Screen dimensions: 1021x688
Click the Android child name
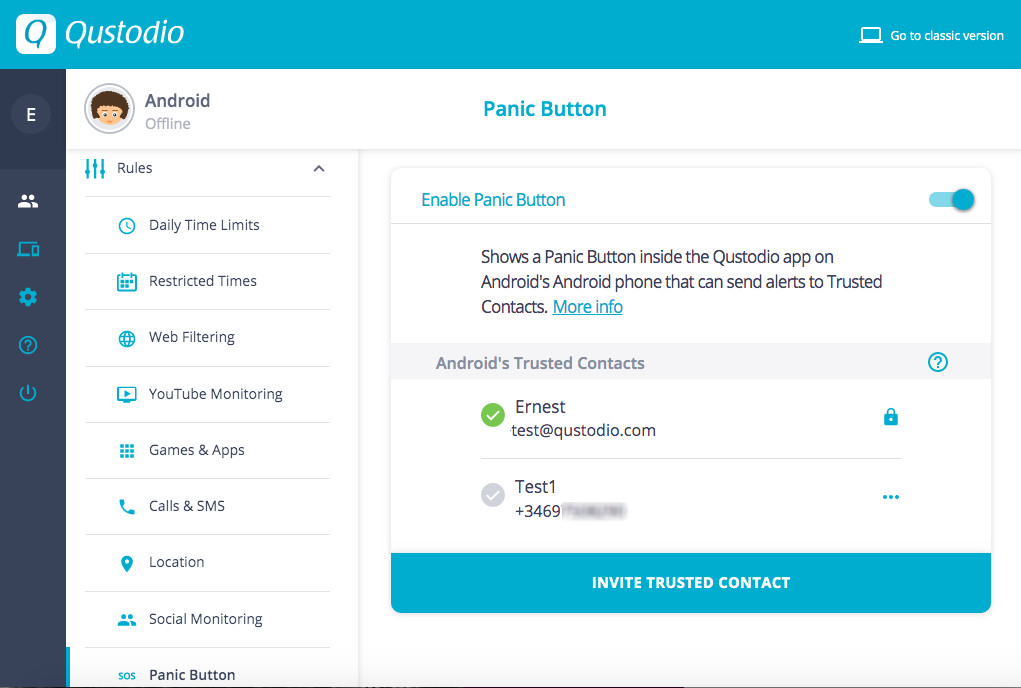[x=177, y=101]
